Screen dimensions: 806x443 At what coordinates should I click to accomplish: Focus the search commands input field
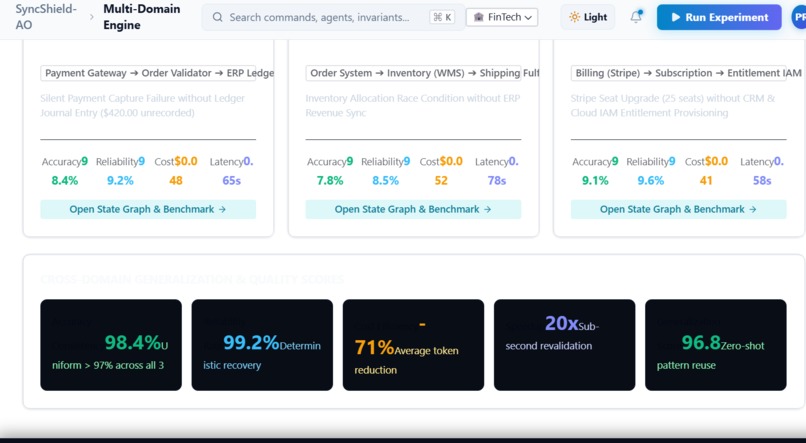pyautogui.click(x=332, y=17)
